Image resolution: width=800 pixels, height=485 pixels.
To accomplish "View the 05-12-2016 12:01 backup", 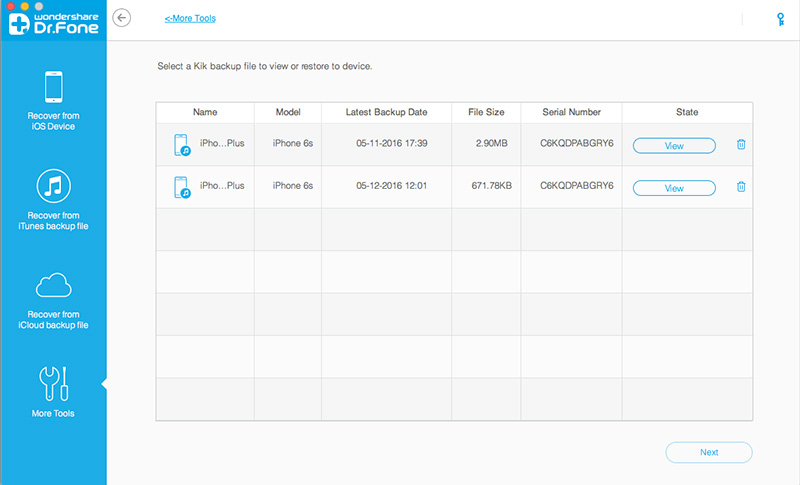I will point(674,188).
